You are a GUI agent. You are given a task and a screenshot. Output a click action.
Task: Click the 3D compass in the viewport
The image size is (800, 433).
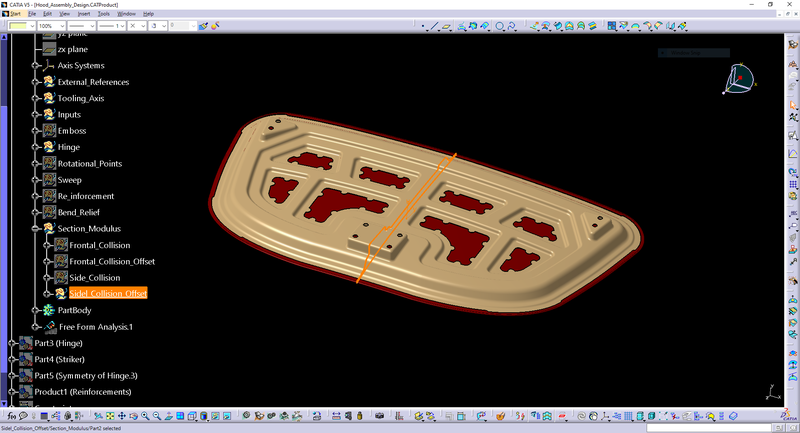(x=739, y=79)
